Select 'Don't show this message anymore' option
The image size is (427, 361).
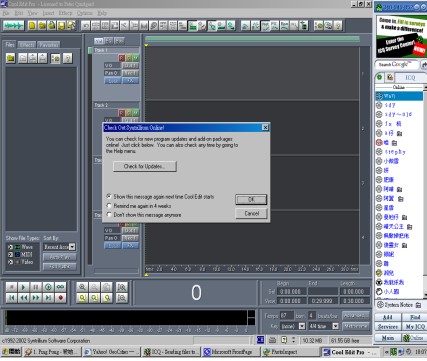point(109,215)
